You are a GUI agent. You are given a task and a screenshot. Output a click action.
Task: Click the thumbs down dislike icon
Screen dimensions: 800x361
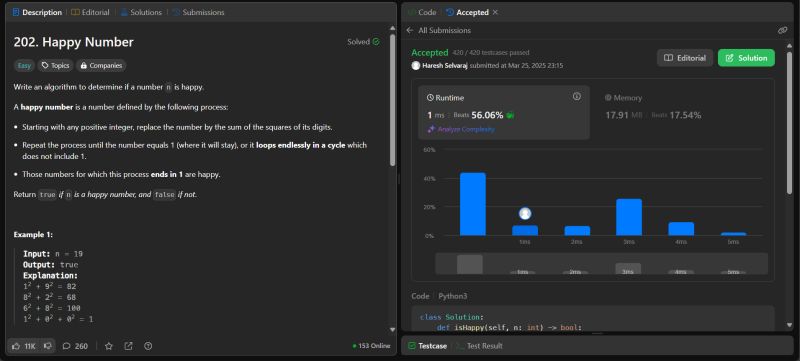[x=48, y=346]
